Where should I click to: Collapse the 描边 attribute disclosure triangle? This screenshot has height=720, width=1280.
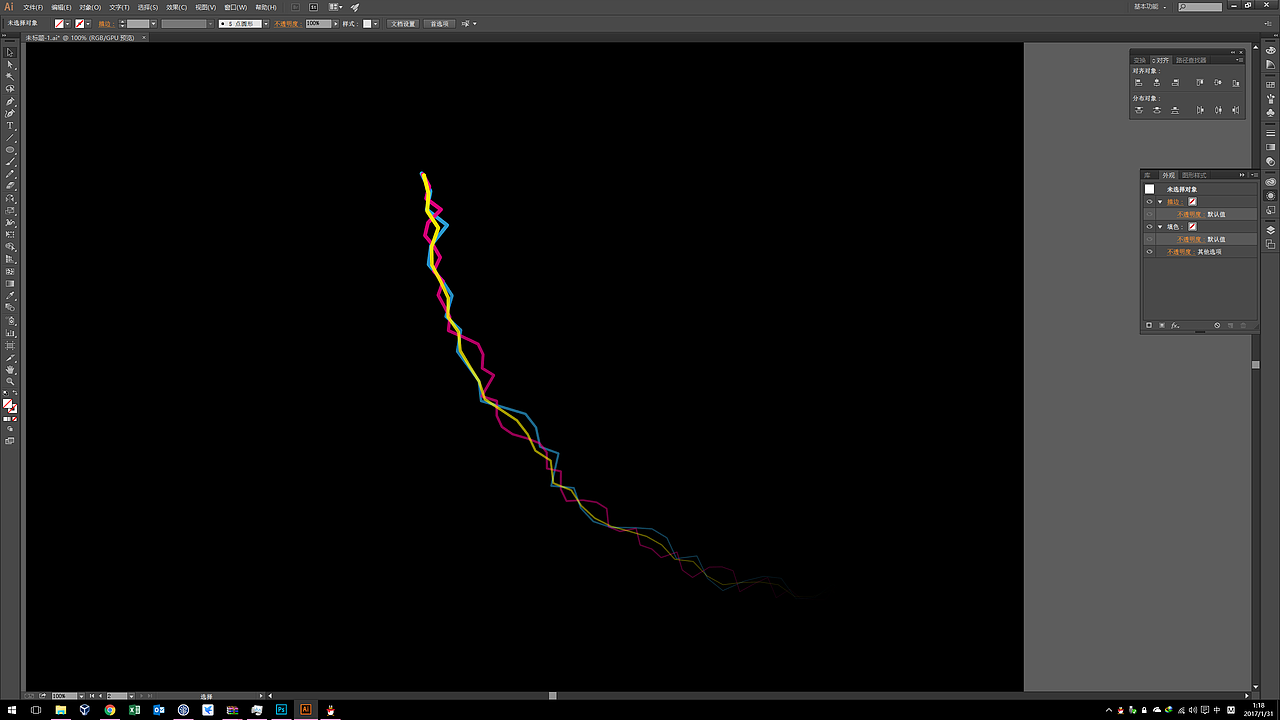tap(1160, 201)
